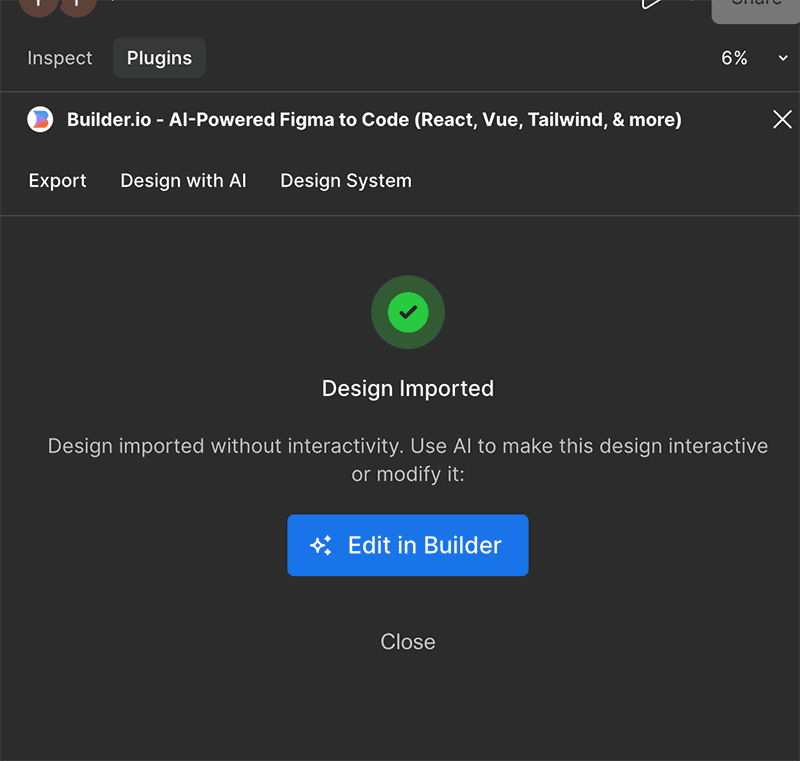This screenshot has height=761, width=800.
Task: Click the plugin title text Builder.io
Action: click(374, 119)
